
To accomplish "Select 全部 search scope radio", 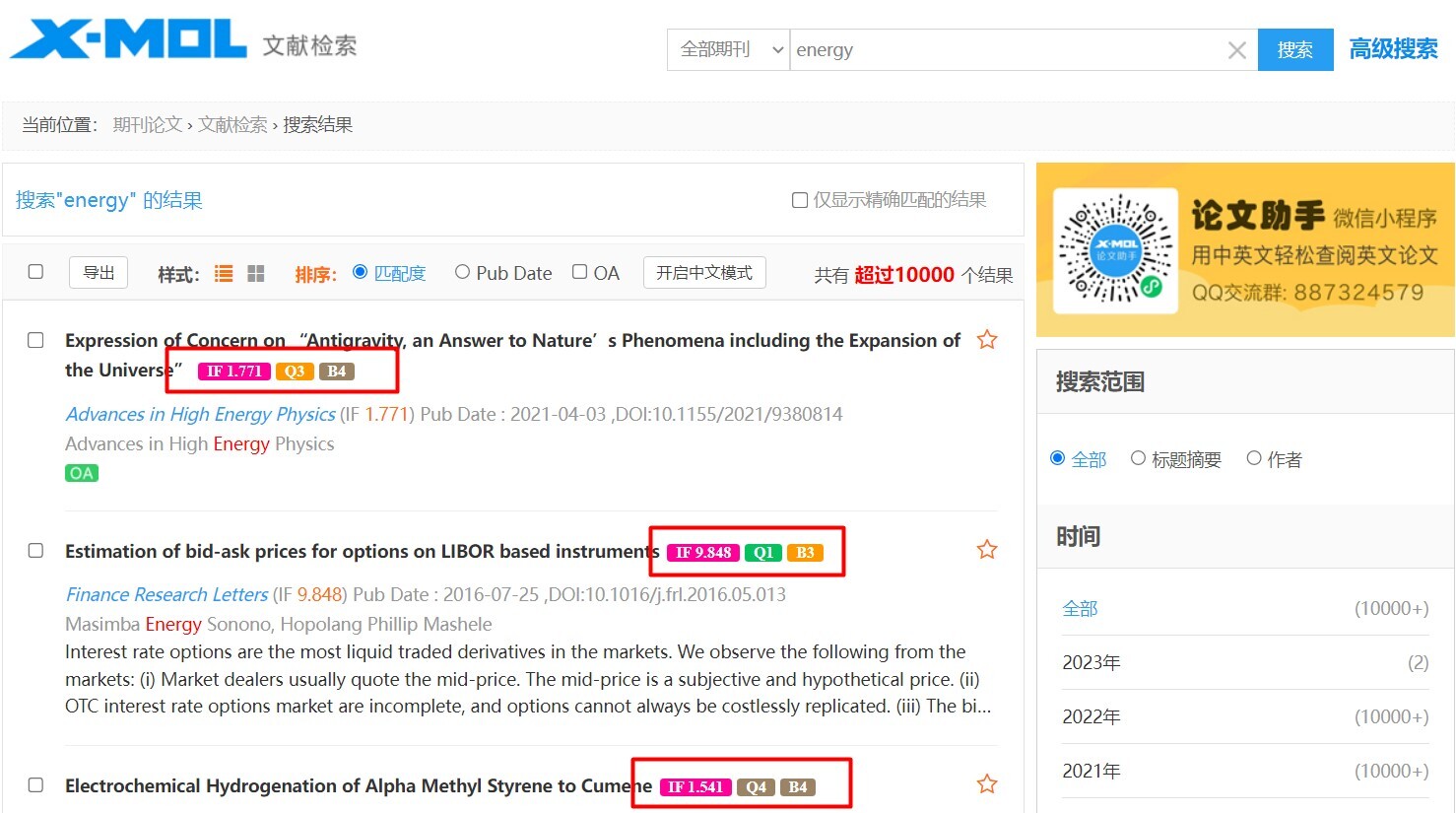I will coord(1058,458).
